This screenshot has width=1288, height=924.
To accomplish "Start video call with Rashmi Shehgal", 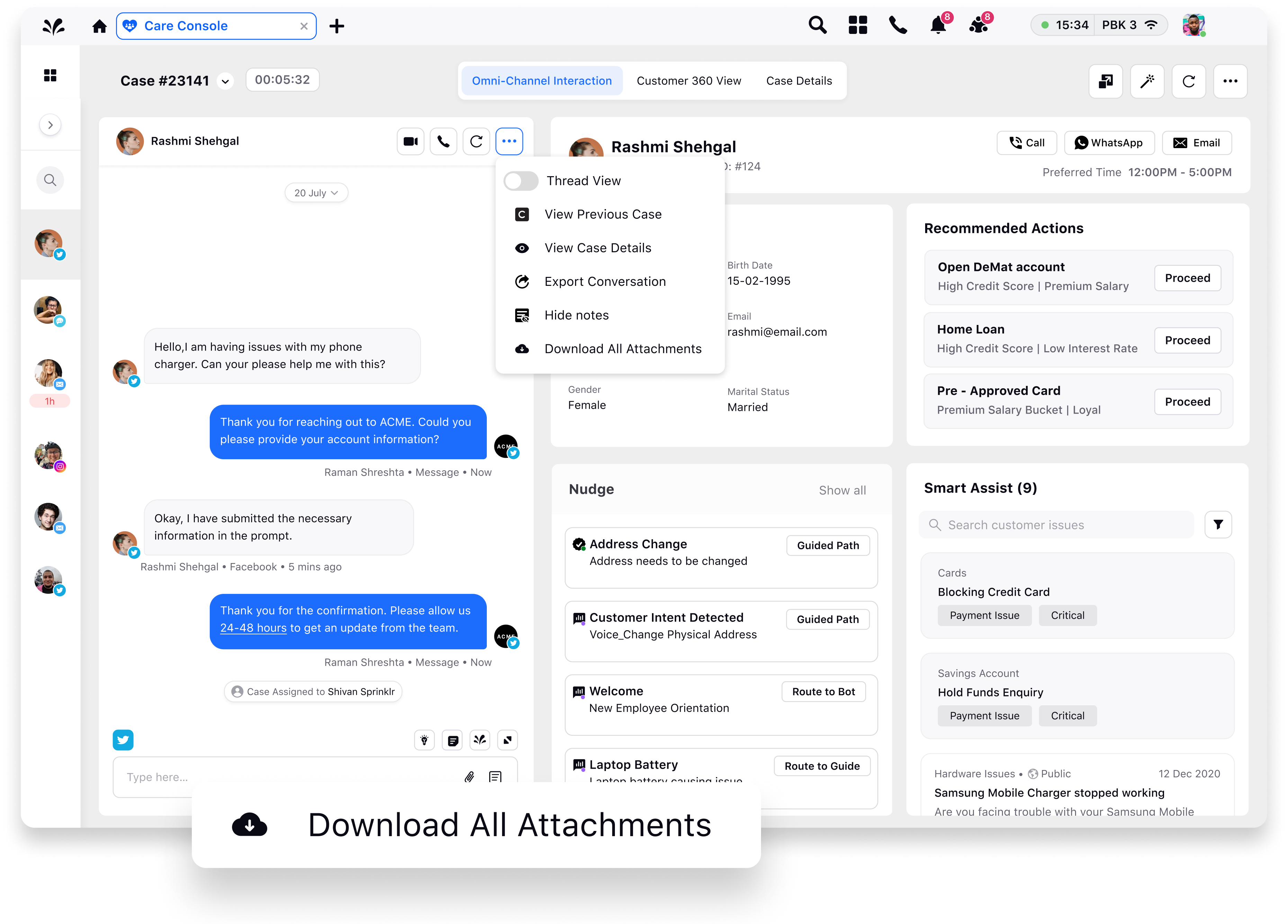I will tap(410, 141).
